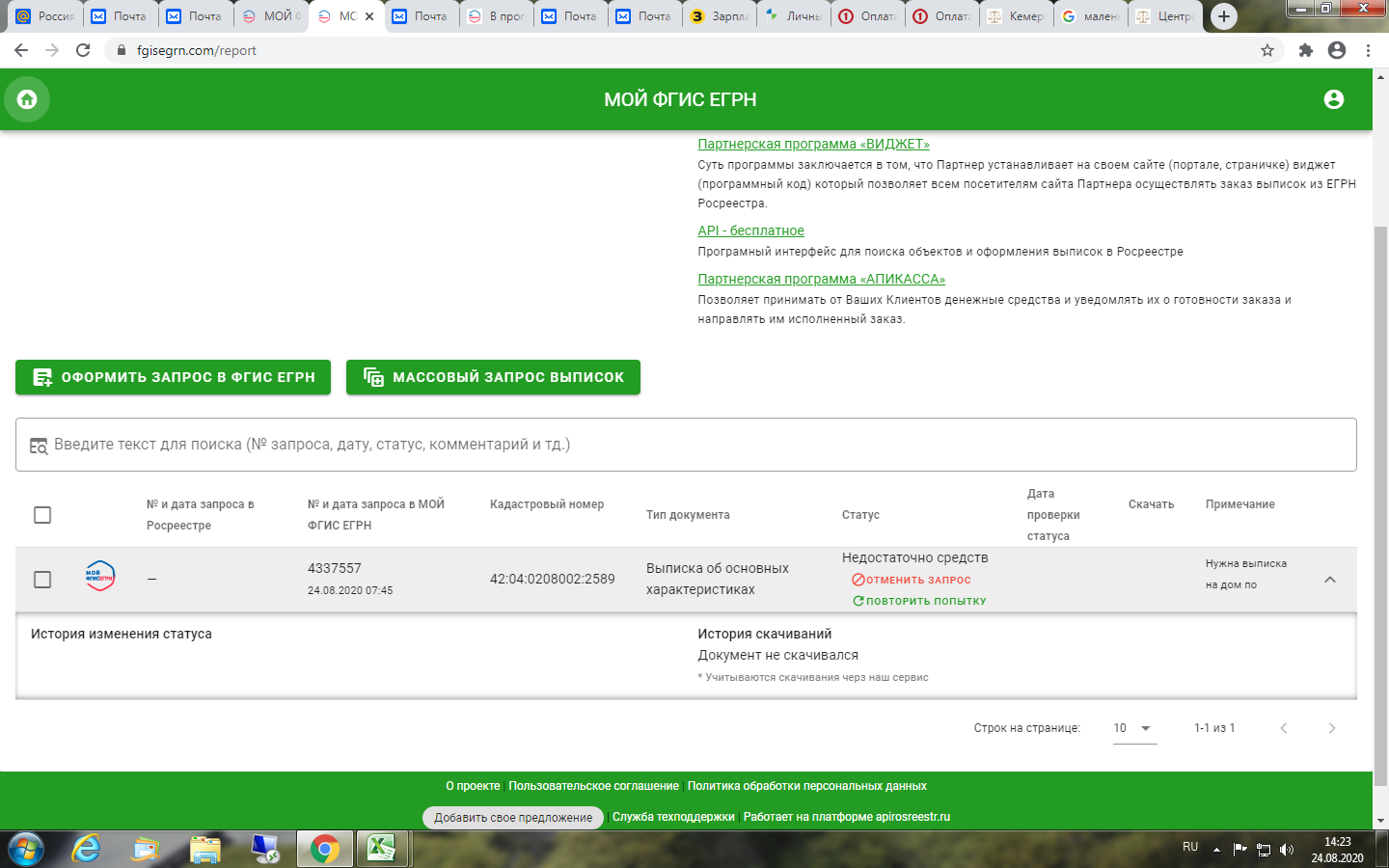Open rows-per-page dropdown showing 10
Viewport: 1389px width, 868px height.
pyautogui.click(x=1134, y=728)
